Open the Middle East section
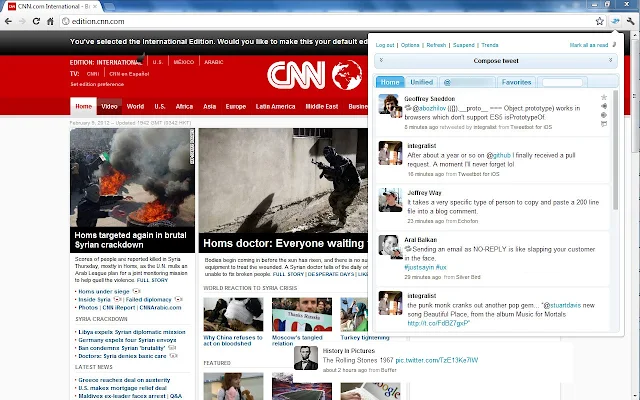The image size is (640, 400). click(x=322, y=107)
